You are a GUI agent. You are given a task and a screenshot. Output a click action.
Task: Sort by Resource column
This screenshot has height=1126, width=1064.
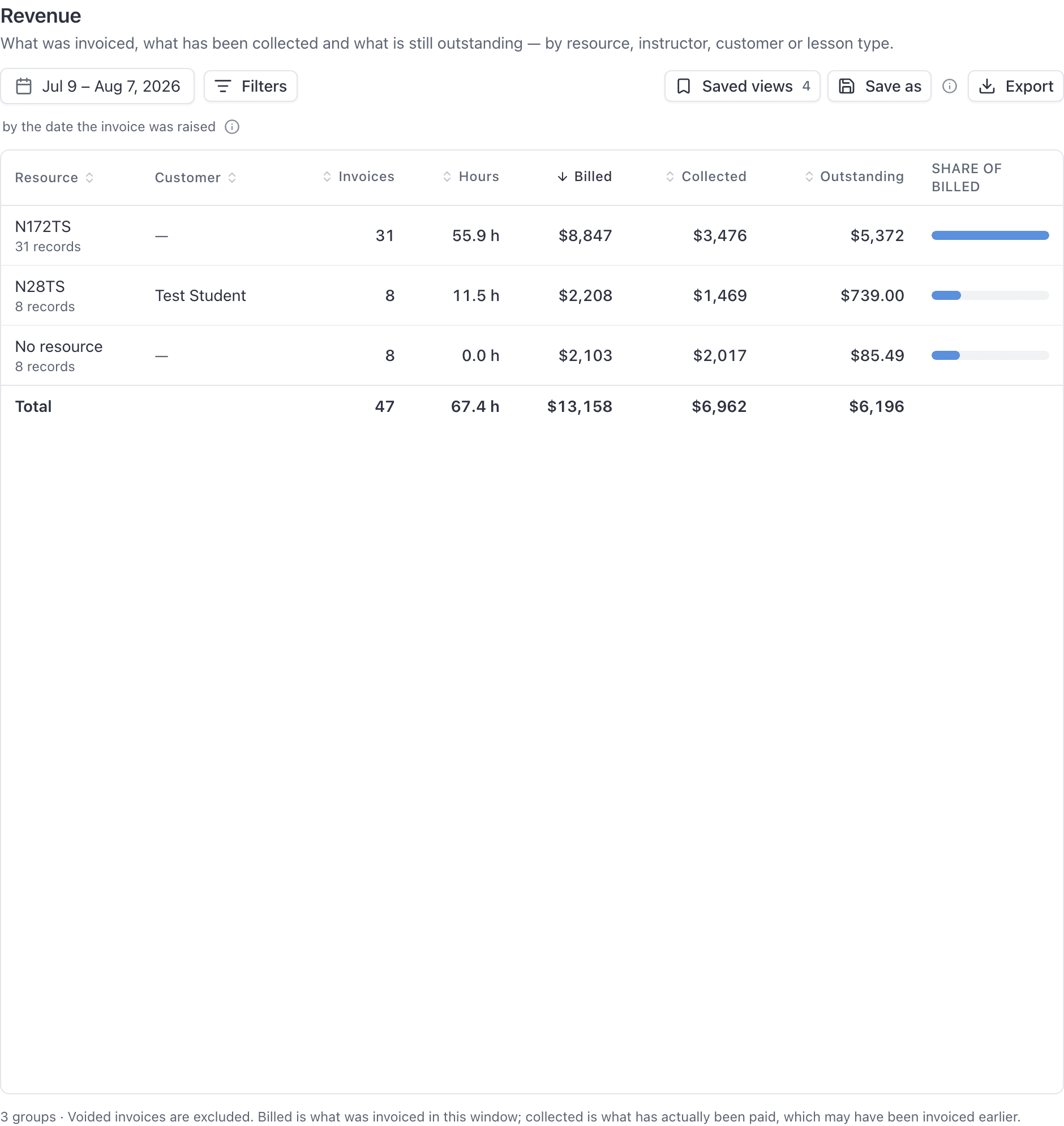point(54,178)
